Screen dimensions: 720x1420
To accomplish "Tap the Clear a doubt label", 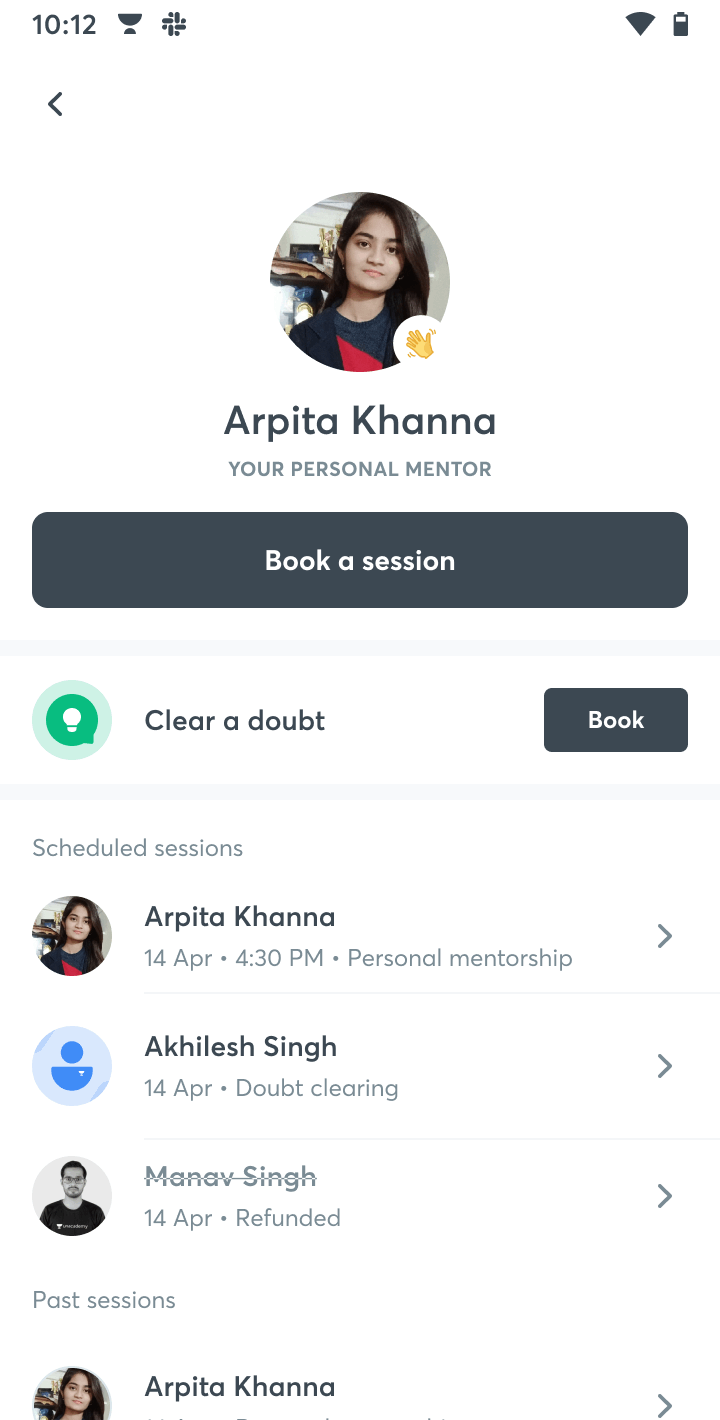I will pyautogui.click(x=235, y=720).
